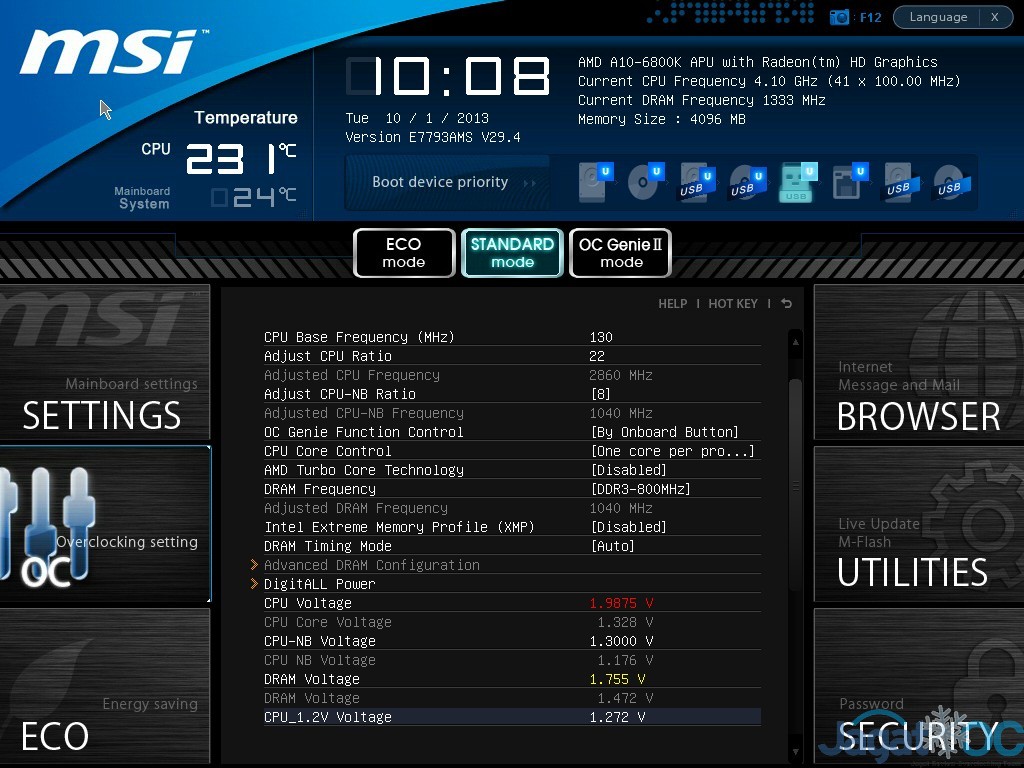Click the CPU temperature reading
Screen dimensions: 1024x768
(x=241, y=159)
